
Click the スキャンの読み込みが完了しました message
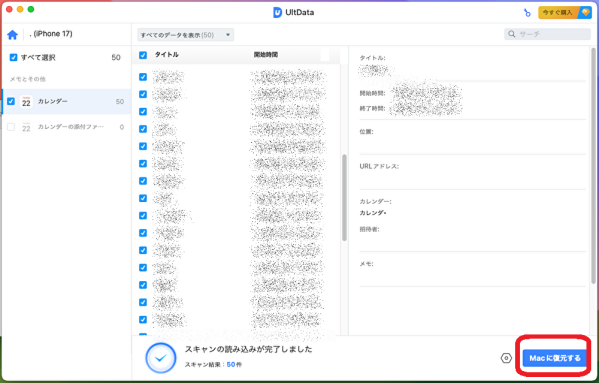(249, 349)
